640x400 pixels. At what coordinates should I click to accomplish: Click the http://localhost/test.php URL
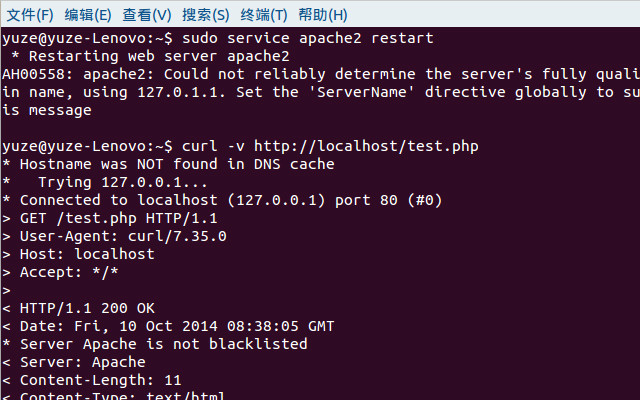coord(366,146)
